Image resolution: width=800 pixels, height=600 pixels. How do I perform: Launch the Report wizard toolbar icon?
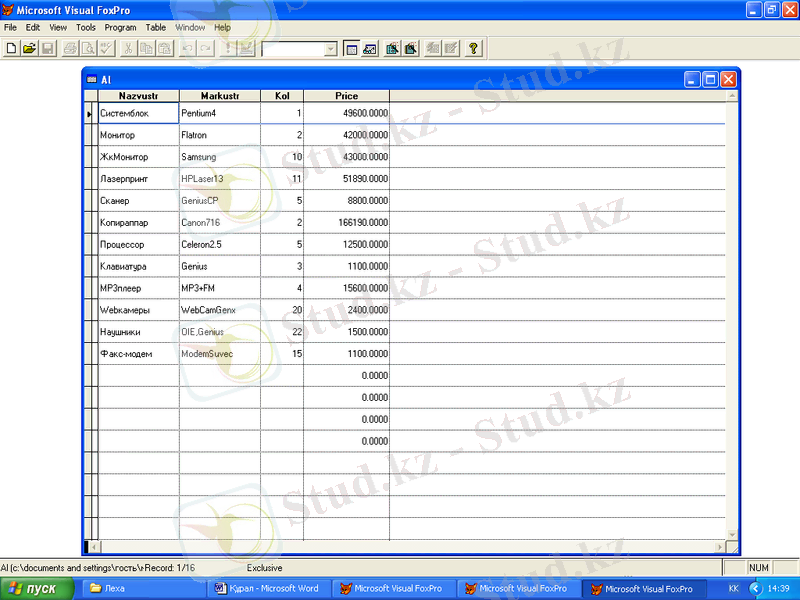[411, 48]
